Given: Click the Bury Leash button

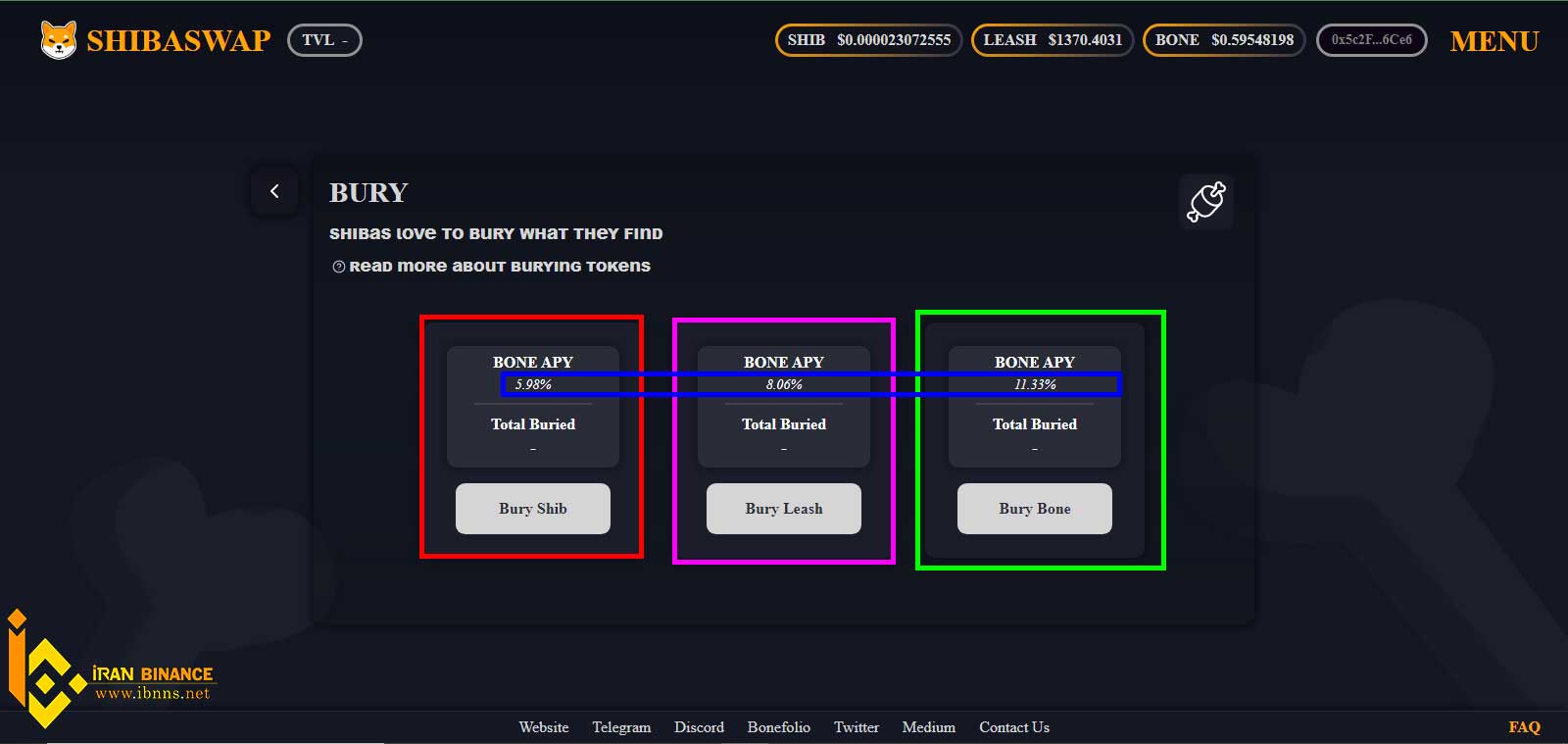Looking at the screenshot, I should point(784,509).
